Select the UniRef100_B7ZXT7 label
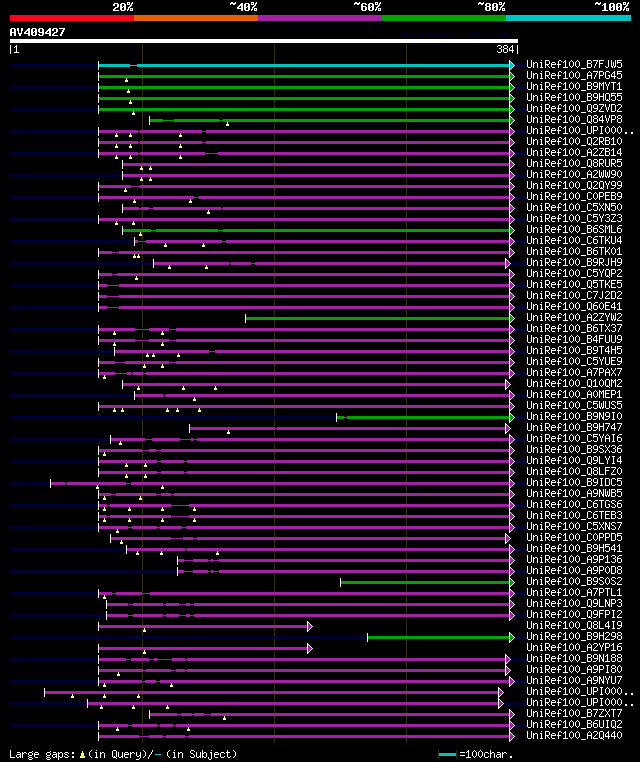This screenshot has width=640, height=762. [574, 713]
